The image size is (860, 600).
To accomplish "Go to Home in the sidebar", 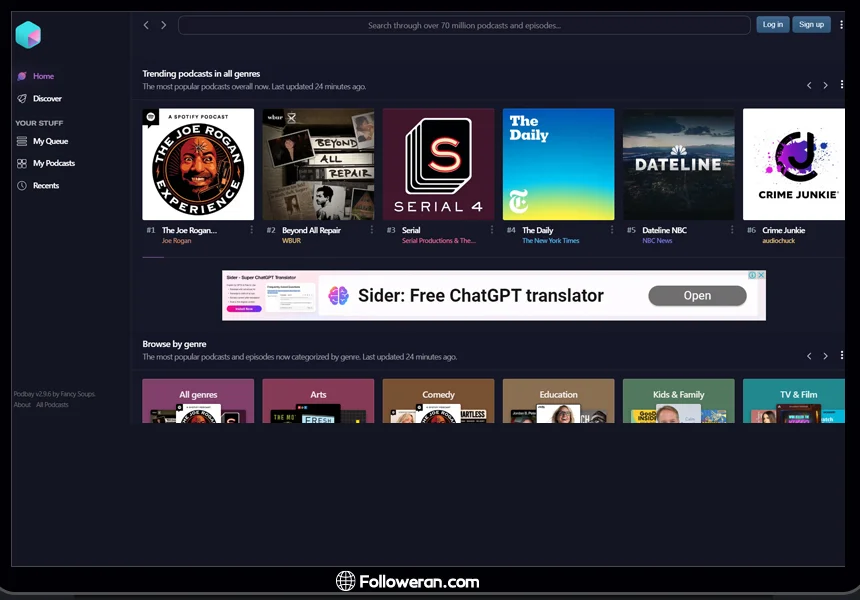I will [x=43, y=76].
